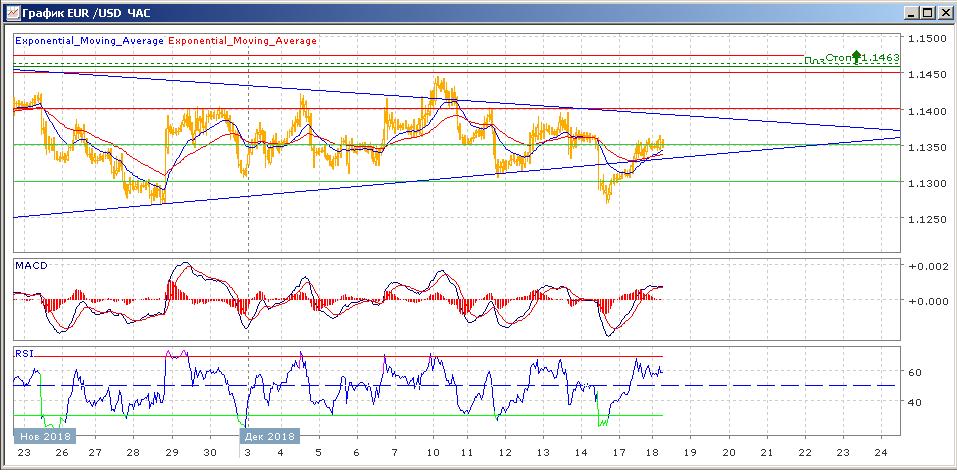The width and height of the screenshot is (957, 473).
Task: Click date label 23 at left of time axis
Action: (x=24, y=453)
